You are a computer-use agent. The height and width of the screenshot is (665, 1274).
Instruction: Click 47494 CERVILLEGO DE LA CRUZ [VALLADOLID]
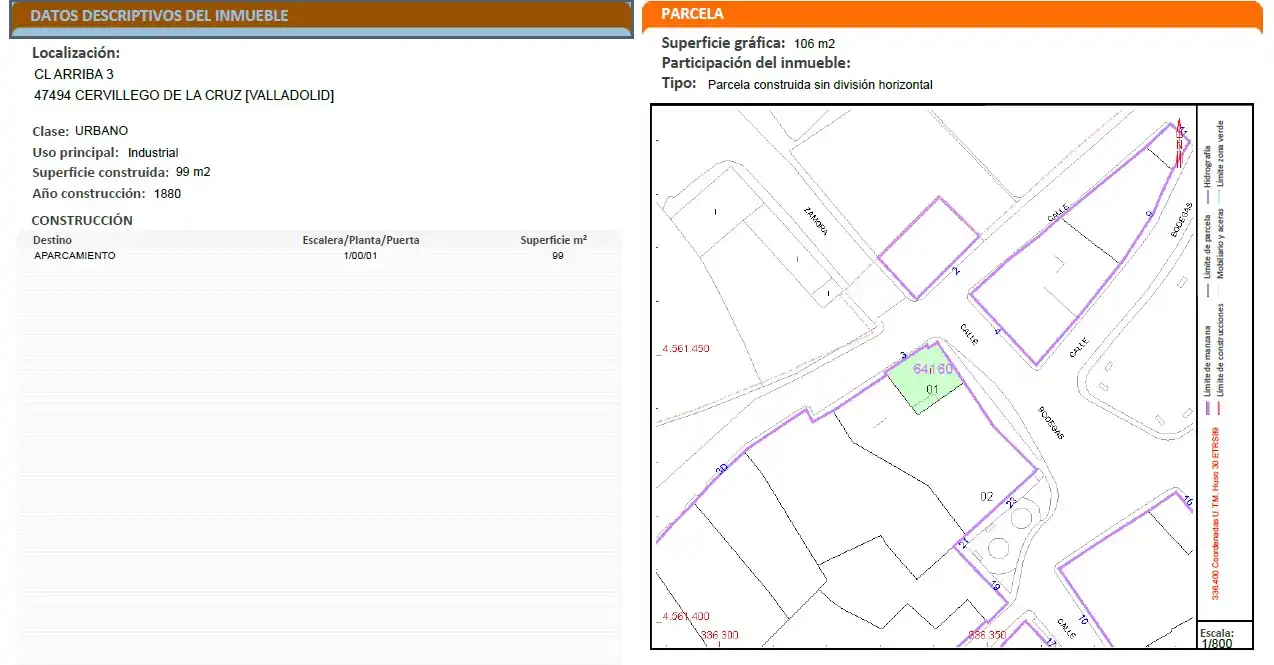coord(184,96)
